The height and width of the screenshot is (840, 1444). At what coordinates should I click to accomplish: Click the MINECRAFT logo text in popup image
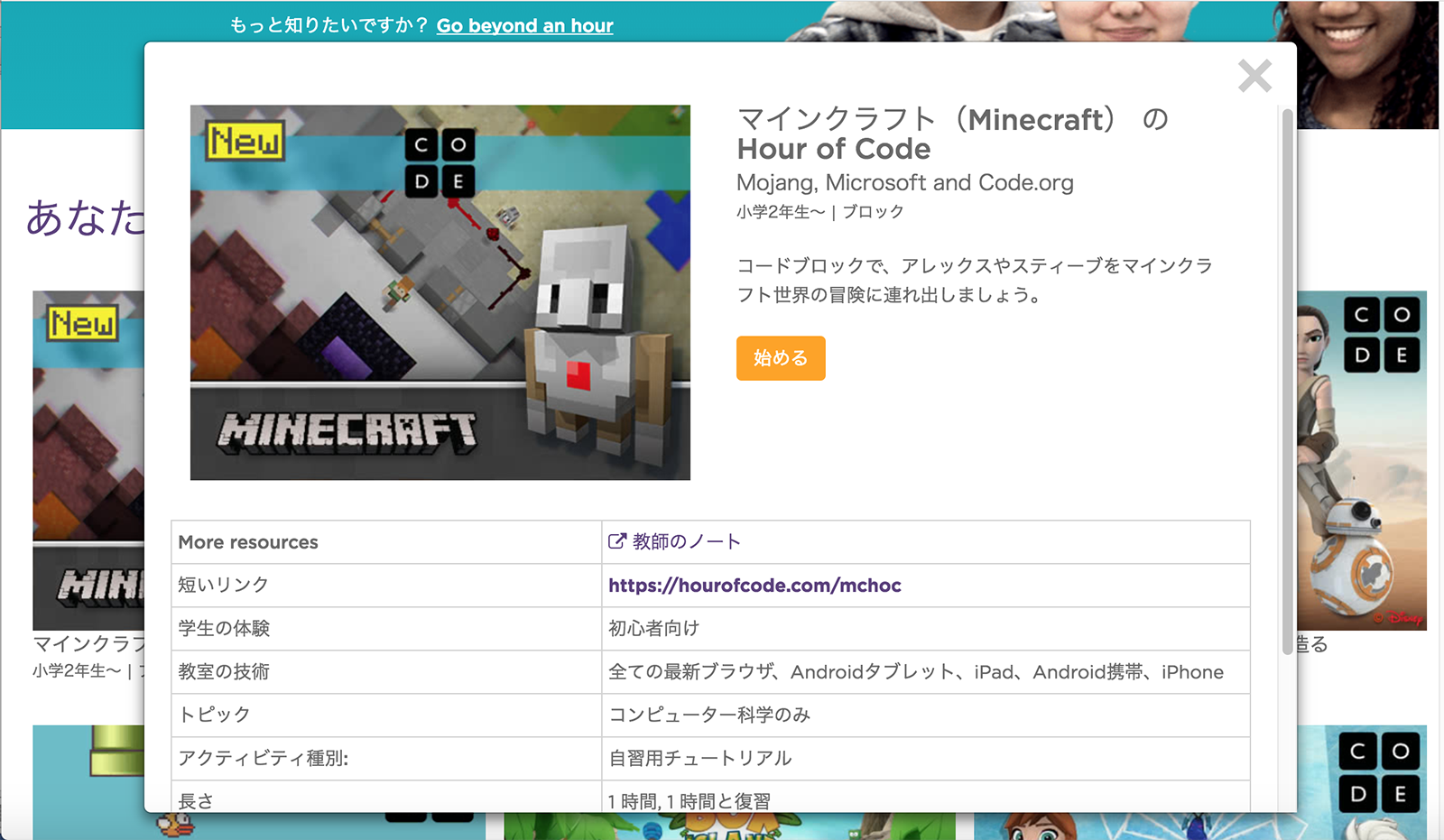point(347,431)
